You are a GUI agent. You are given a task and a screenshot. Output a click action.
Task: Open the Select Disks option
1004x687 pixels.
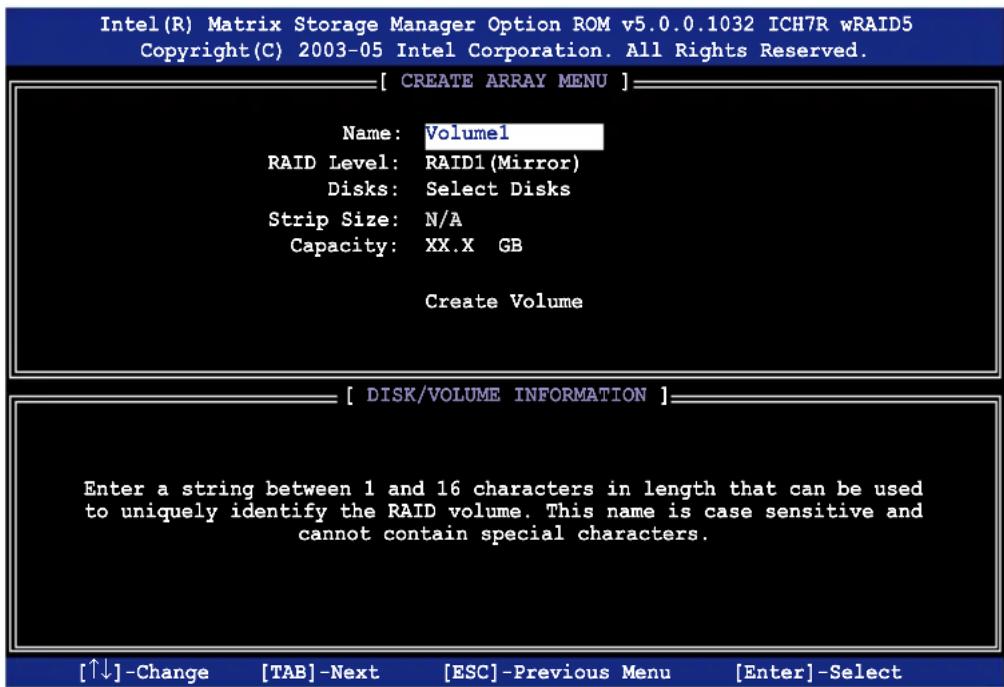point(498,189)
